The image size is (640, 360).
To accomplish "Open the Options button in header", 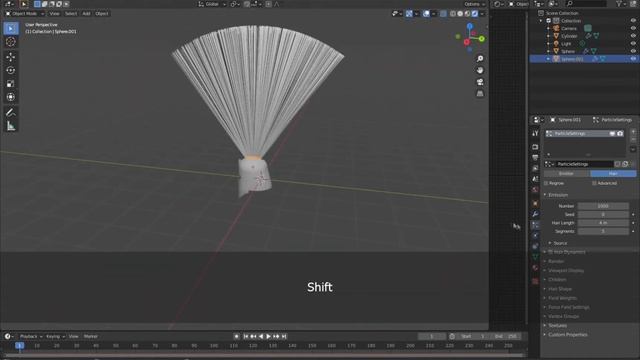I will coord(474,4).
